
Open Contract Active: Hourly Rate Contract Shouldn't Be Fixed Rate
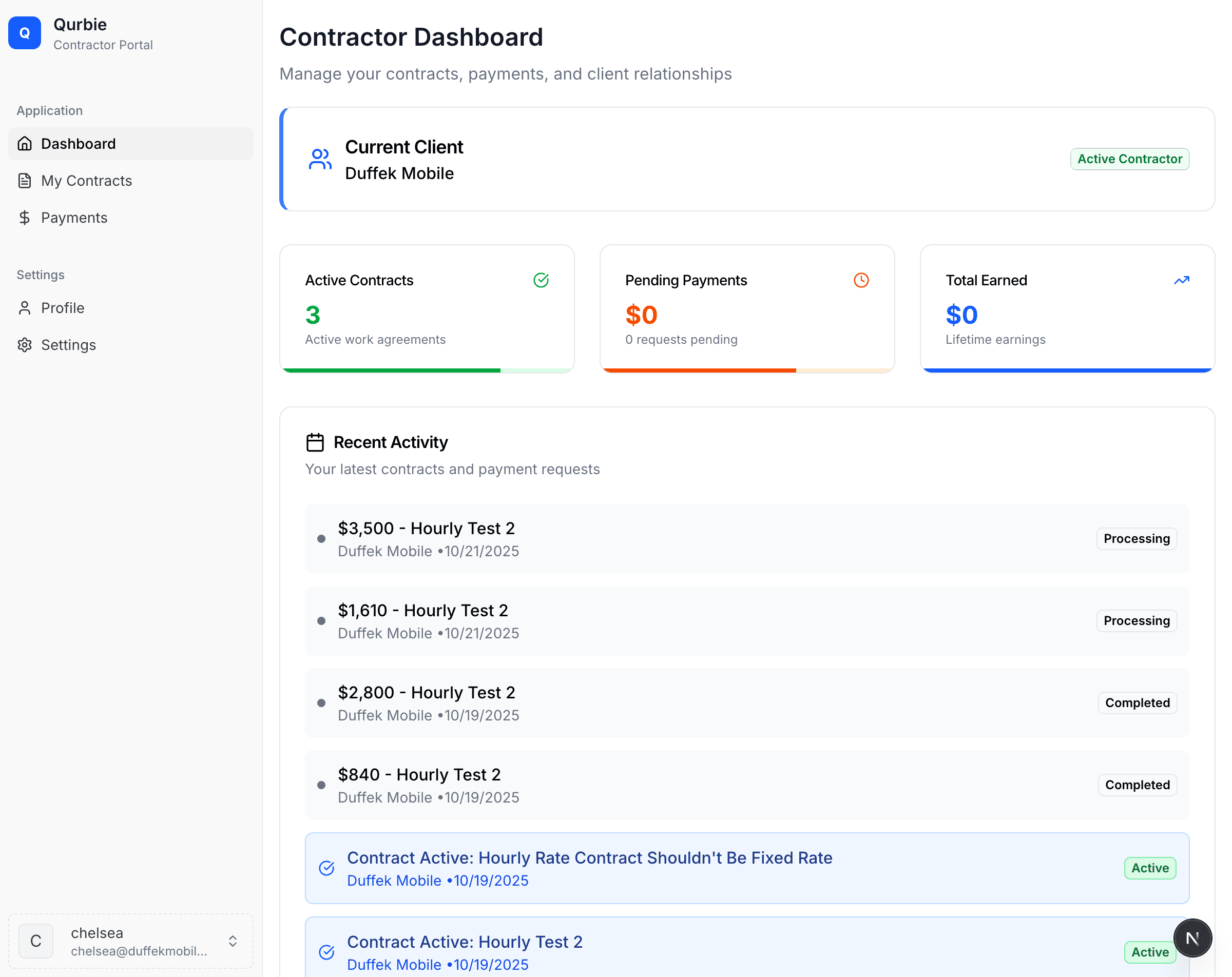747,868
